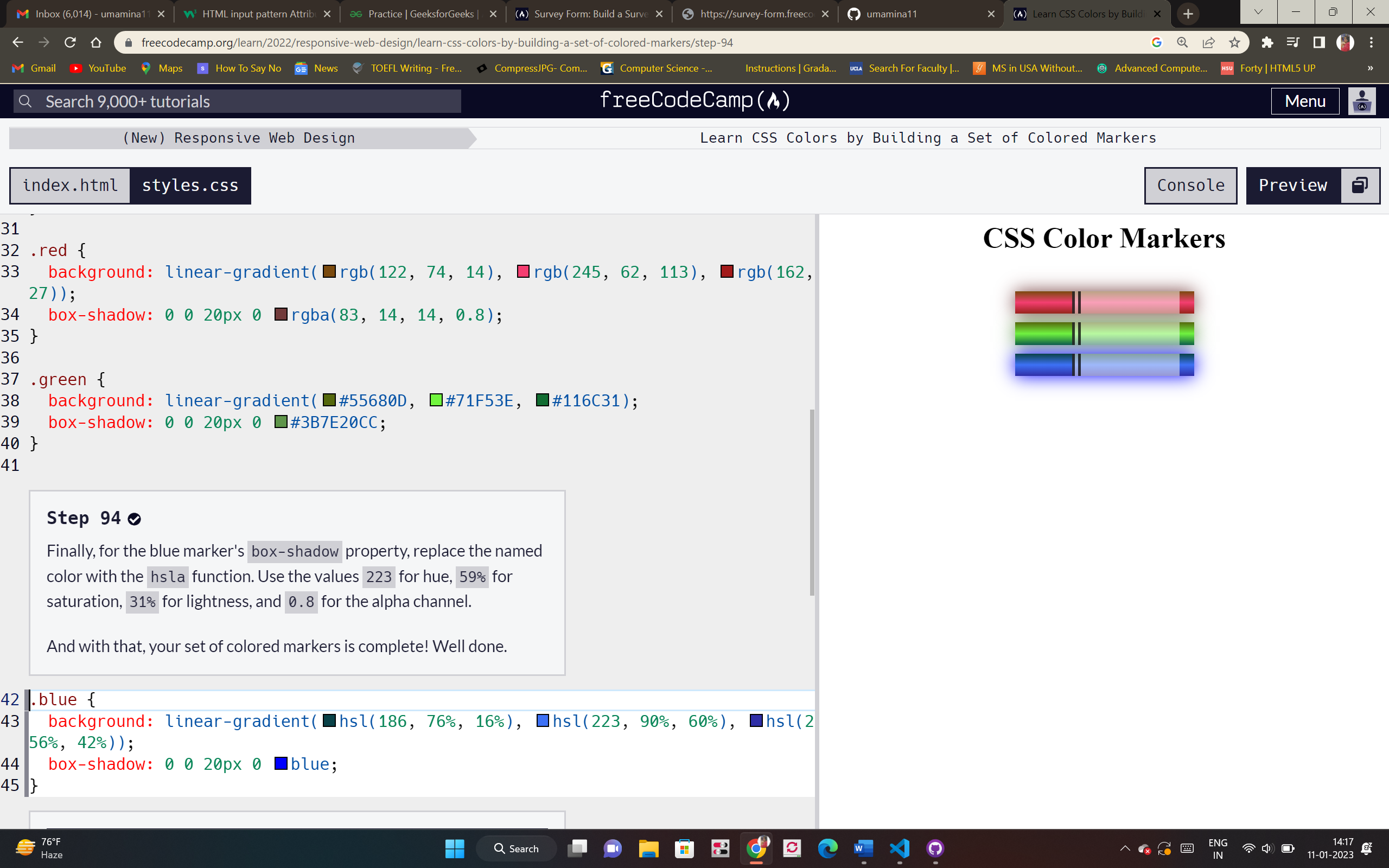The width and height of the screenshot is (1389, 868).
Task: Expand the tab search chevron near window controls
Action: [x=1258, y=12]
